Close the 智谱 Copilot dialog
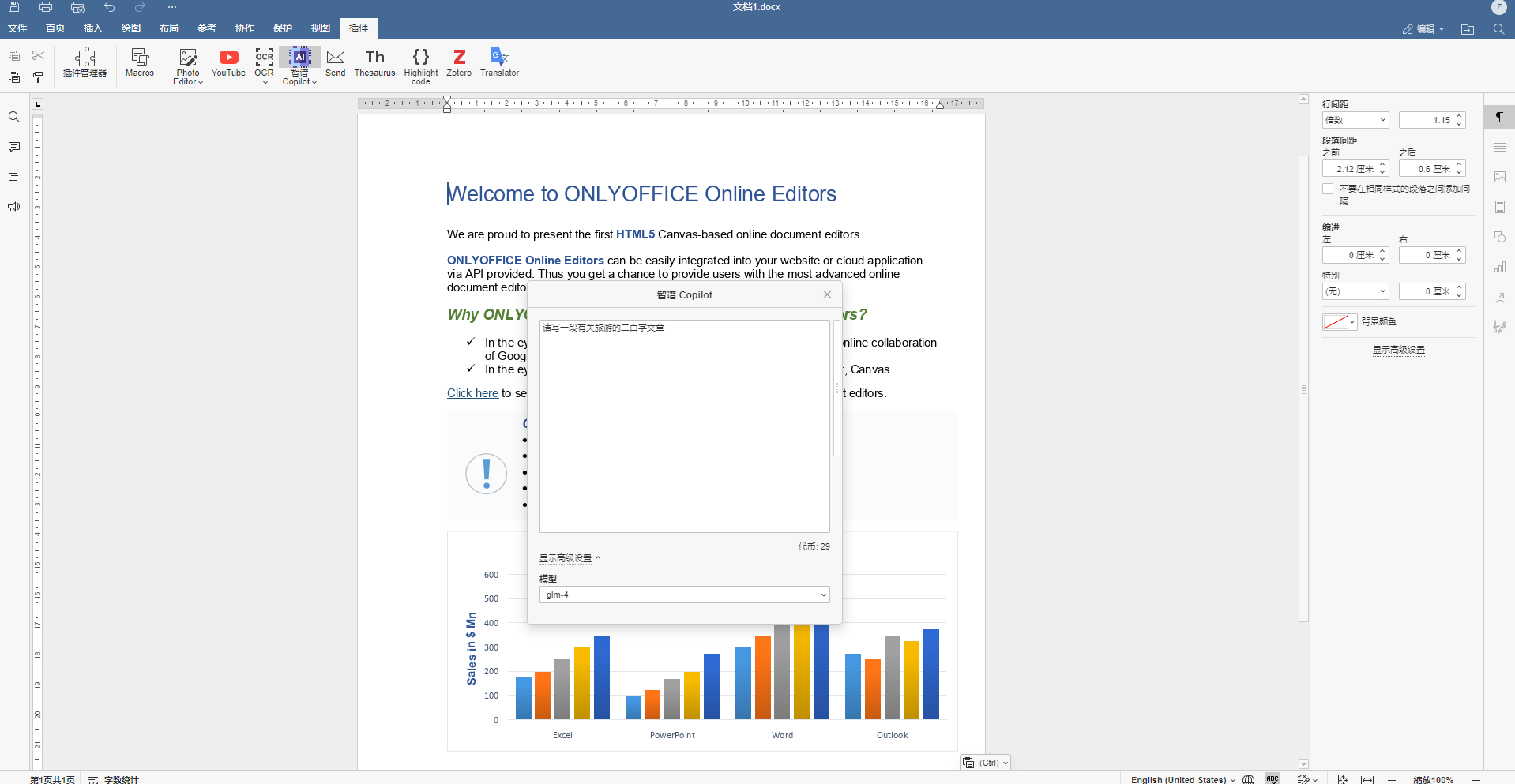The image size is (1515, 784). click(x=827, y=294)
